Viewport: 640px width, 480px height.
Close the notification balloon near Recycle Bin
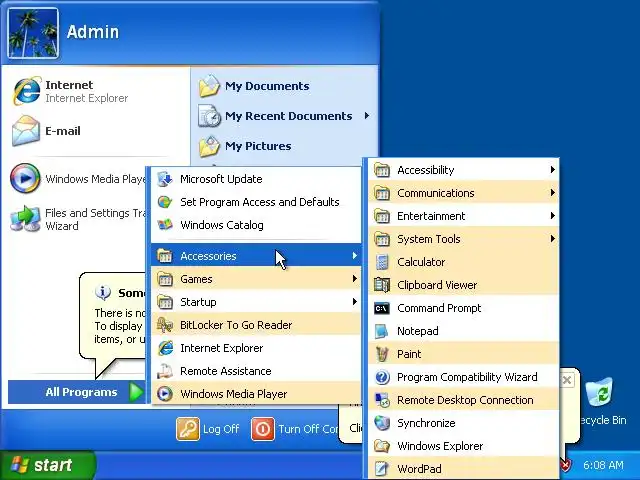coord(567,380)
